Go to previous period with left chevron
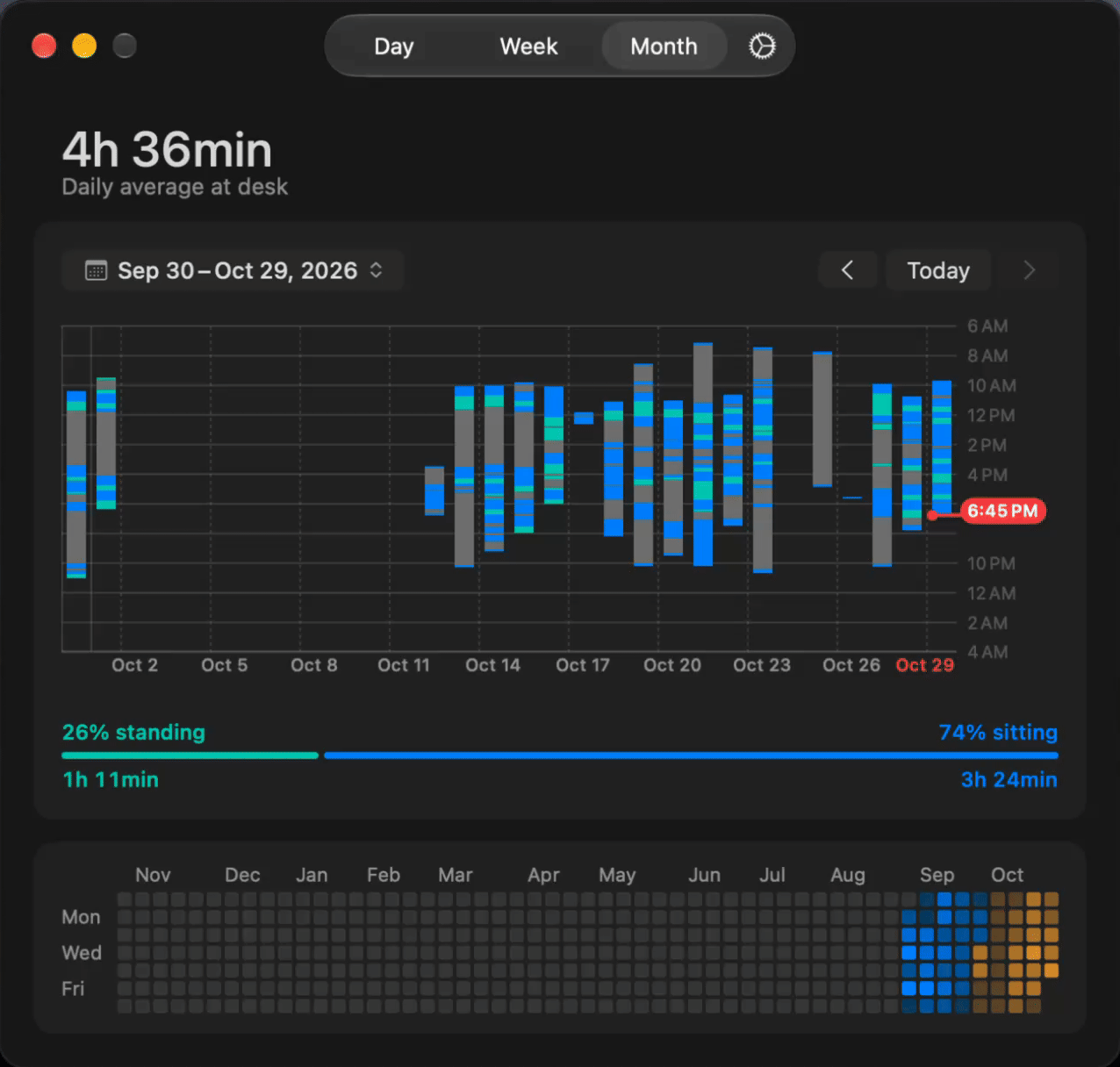This screenshot has height=1067, width=1120. coord(847,270)
